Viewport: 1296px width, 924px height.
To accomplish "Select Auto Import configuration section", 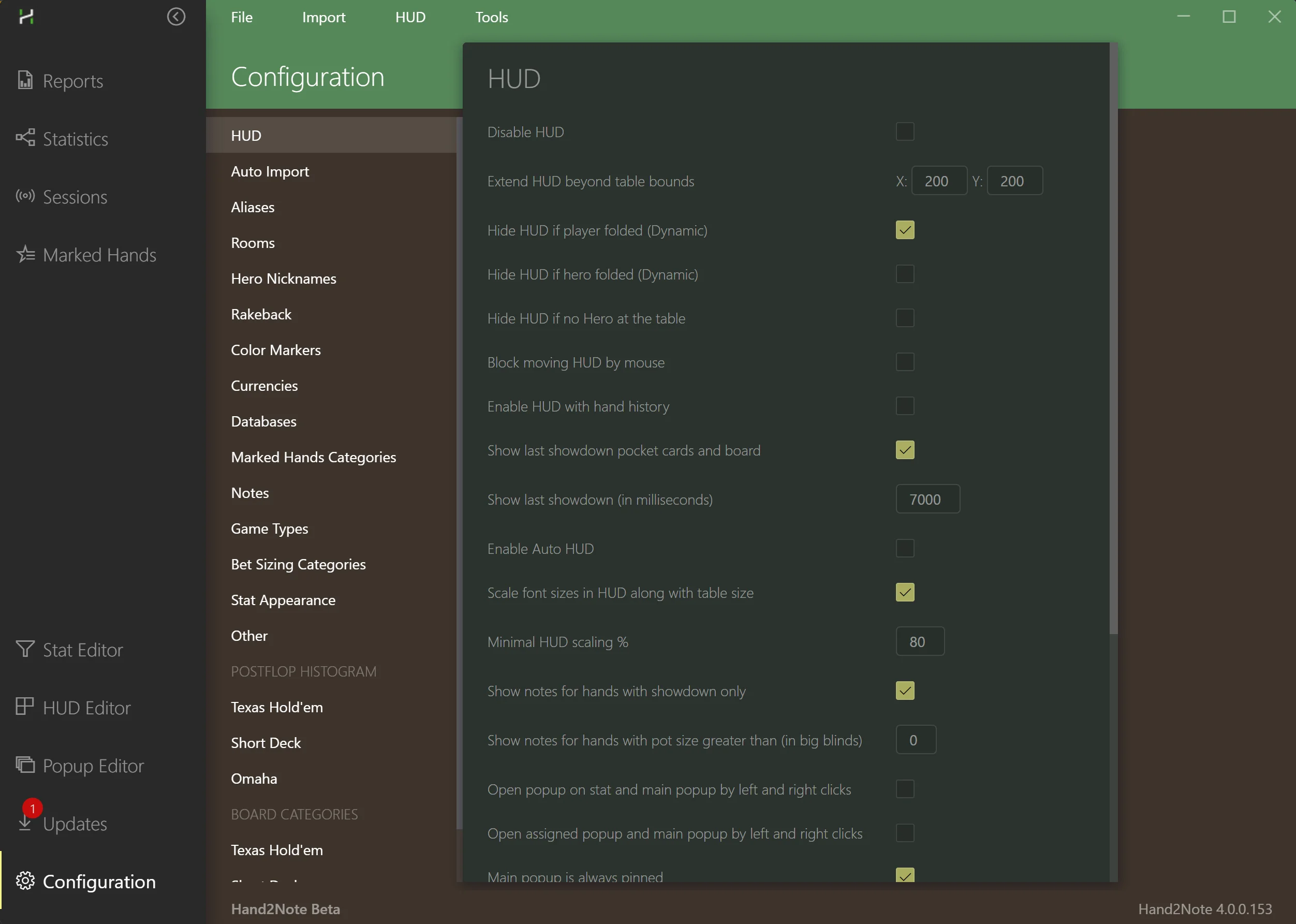I will tap(270, 171).
